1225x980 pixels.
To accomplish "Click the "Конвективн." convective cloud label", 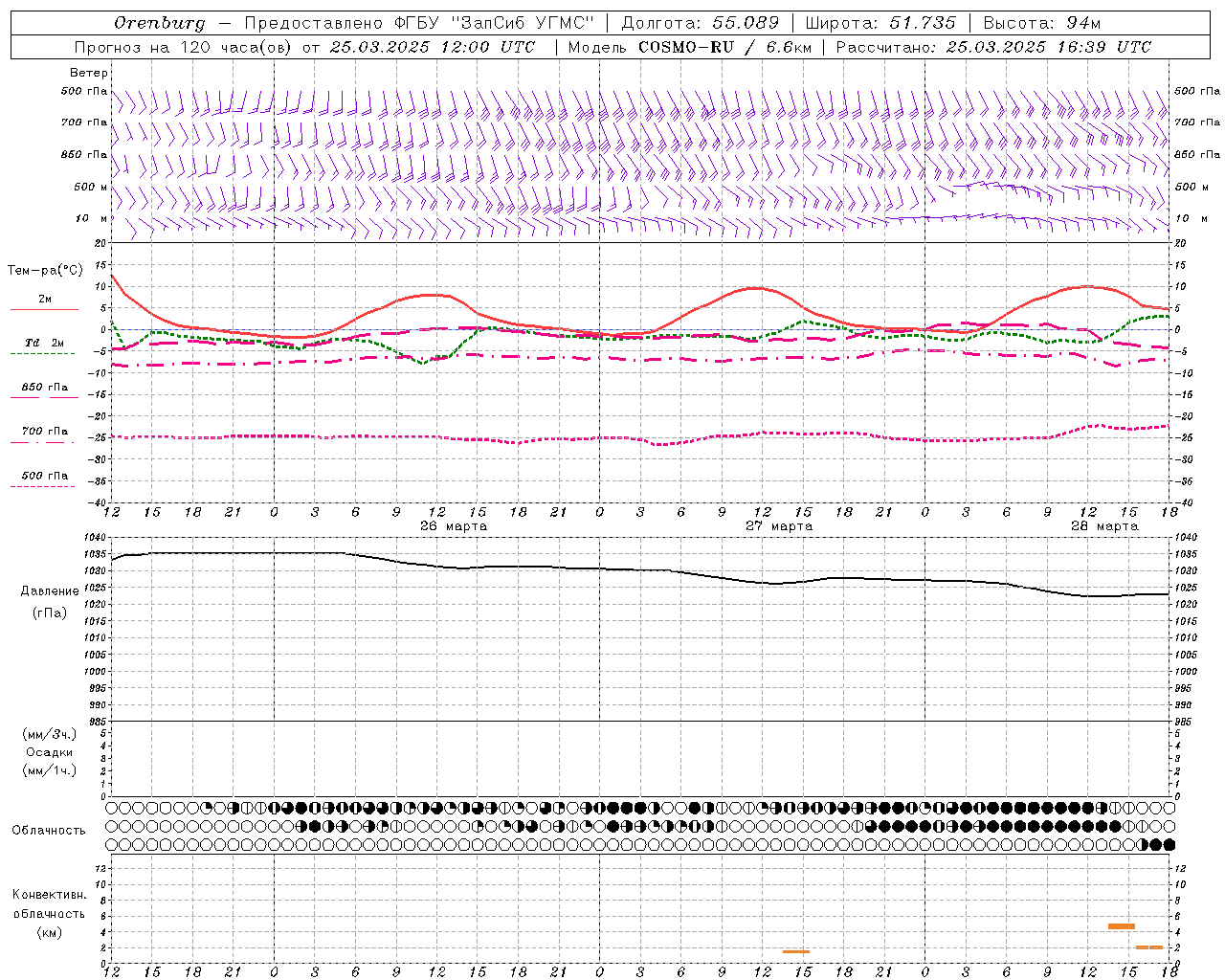I will (50, 895).
